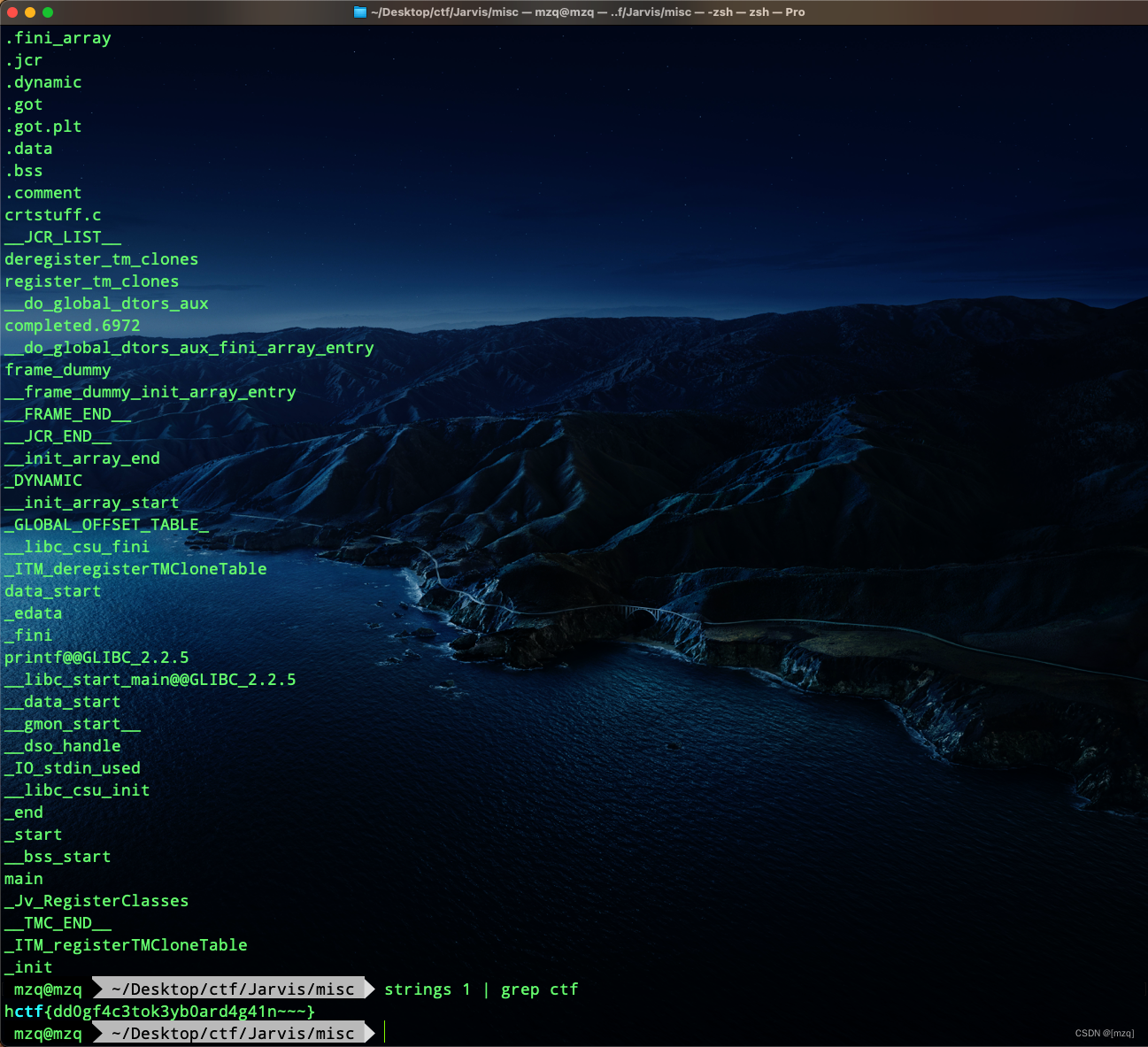This screenshot has width=1148, height=1047.
Task: Click the '.got' output line
Action: point(24,104)
